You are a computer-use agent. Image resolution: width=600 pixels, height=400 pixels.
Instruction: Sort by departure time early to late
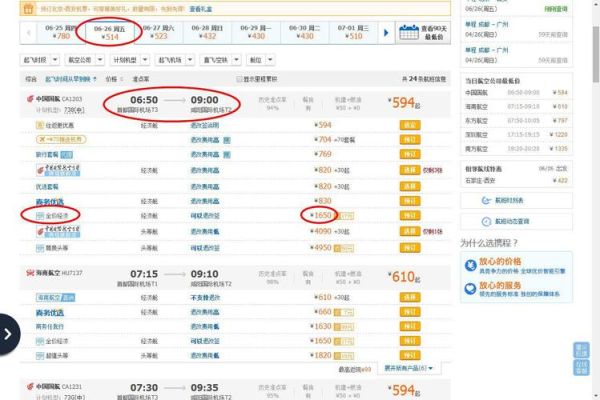pos(71,79)
